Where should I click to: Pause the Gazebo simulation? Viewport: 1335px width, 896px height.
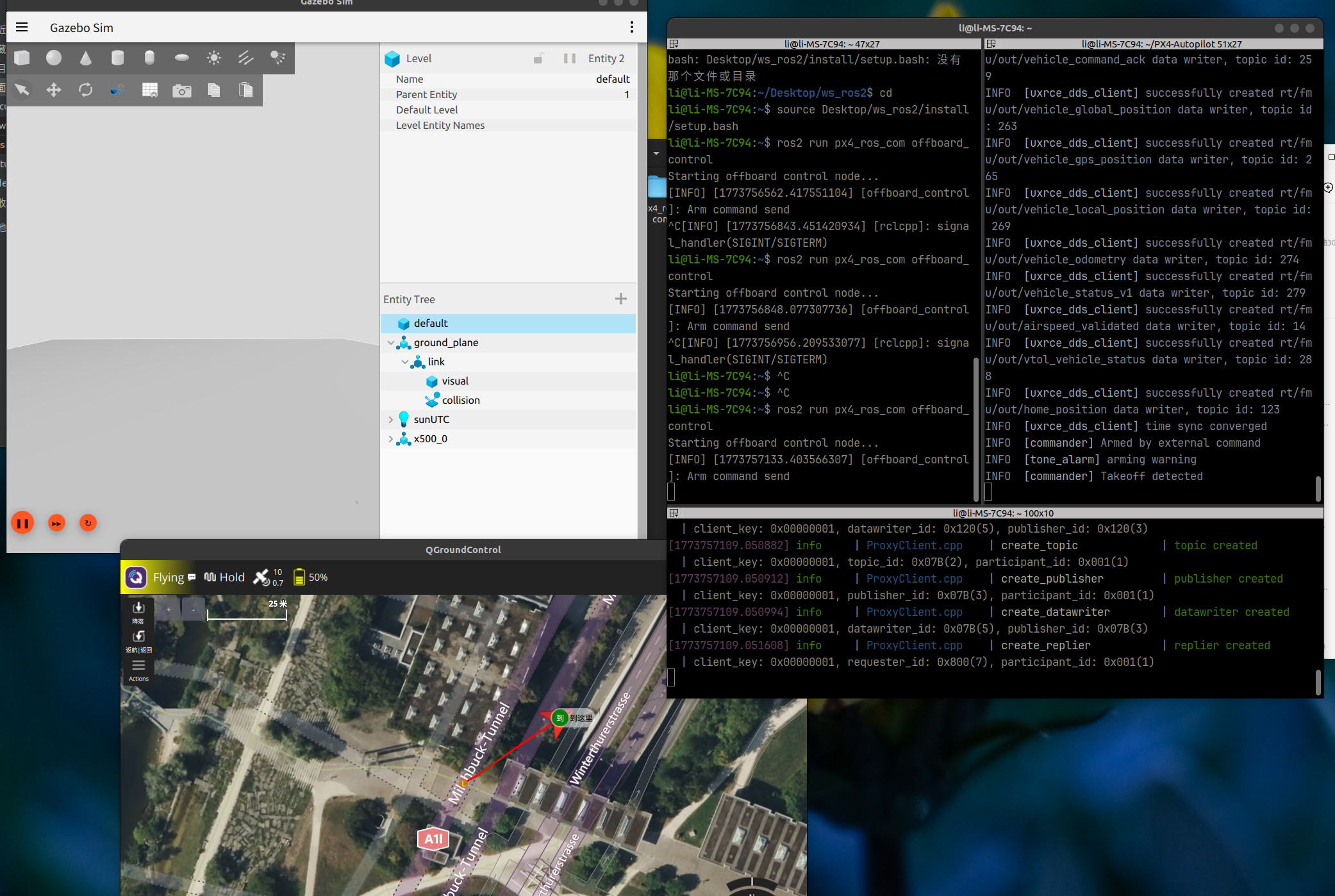22,523
